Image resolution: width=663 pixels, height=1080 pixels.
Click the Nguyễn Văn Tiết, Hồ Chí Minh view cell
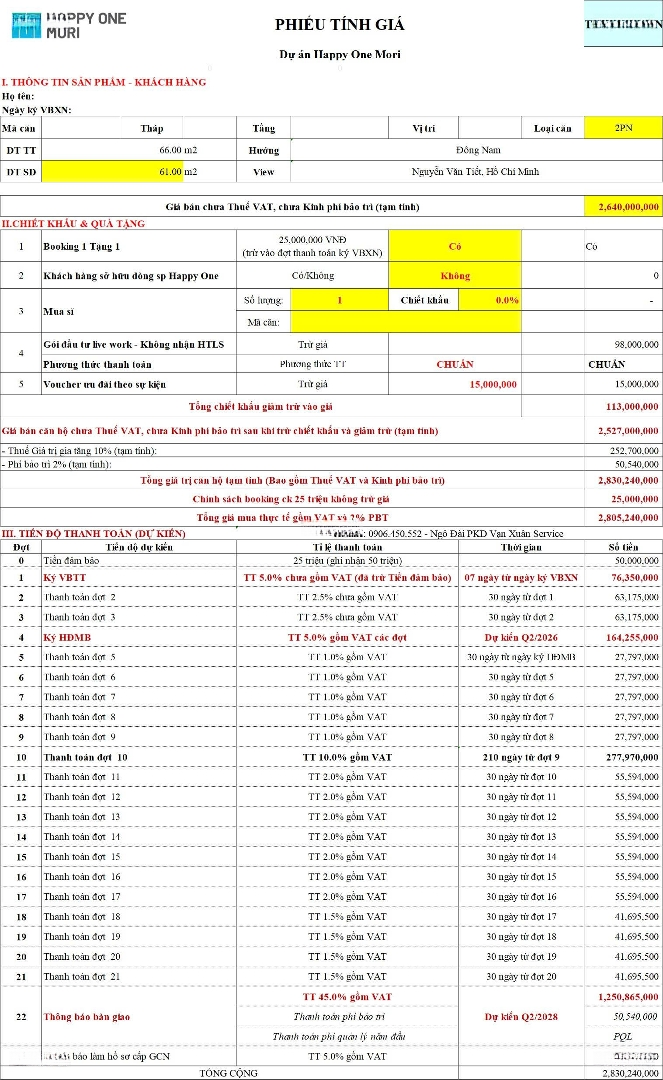[475, 172]
